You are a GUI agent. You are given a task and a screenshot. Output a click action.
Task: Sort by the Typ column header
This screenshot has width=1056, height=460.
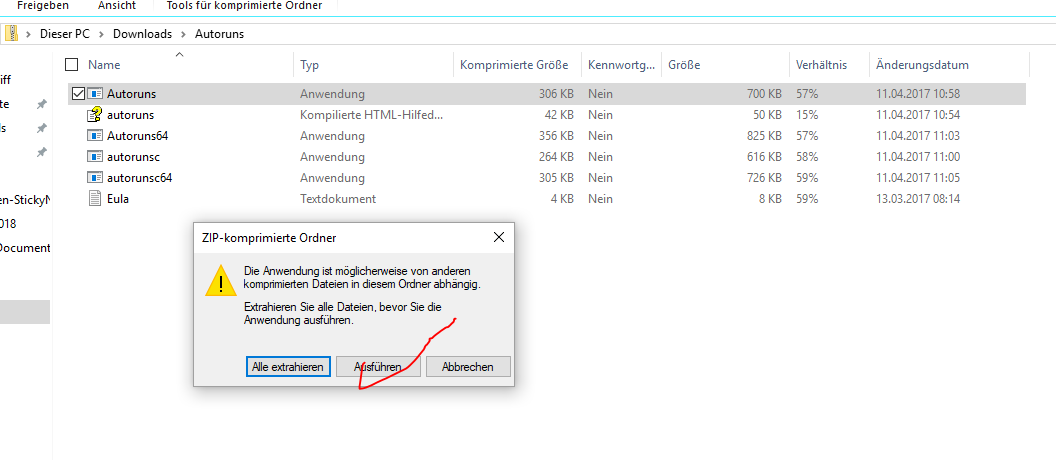(x=310, y=65)
